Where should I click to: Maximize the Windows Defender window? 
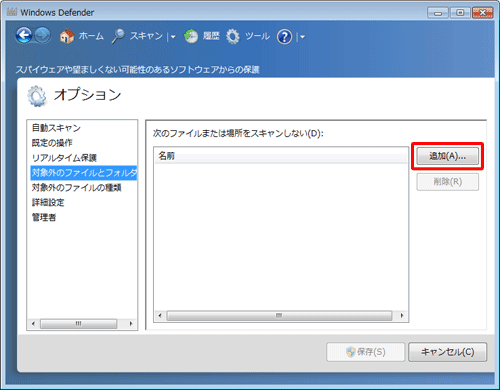(460, 13)
